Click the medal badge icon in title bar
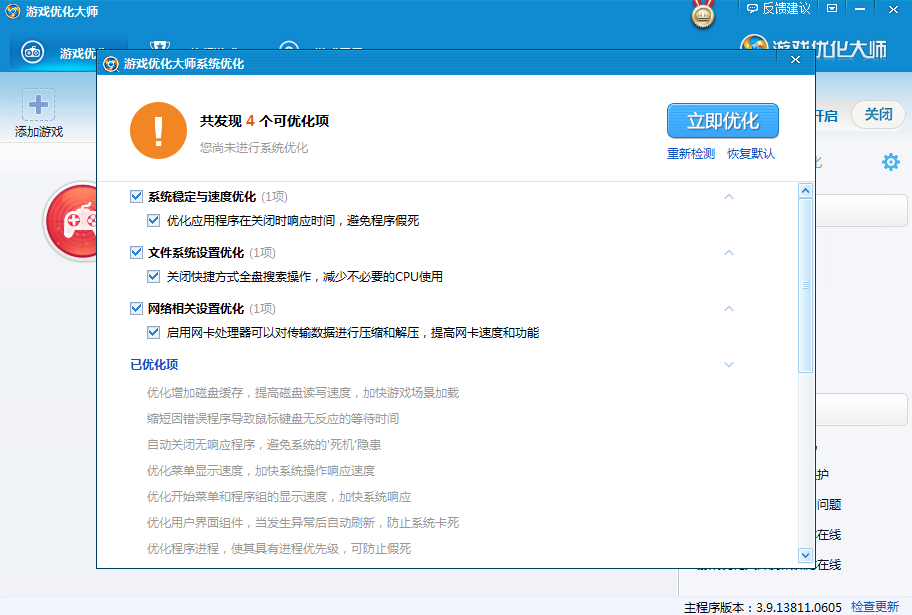The image size is (912, 615). click(704, 14)
